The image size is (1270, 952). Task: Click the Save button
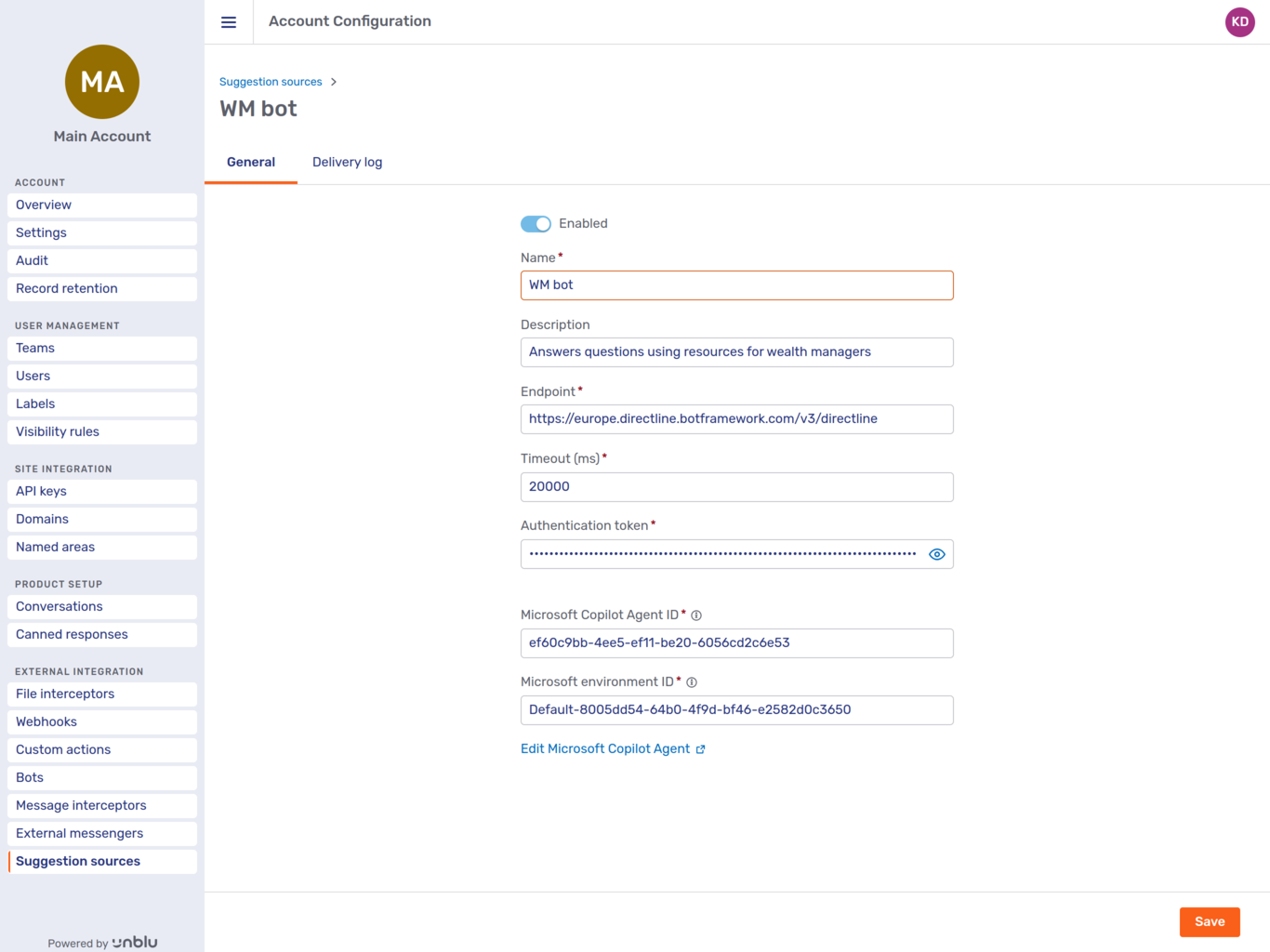[x=1209, y=921]
